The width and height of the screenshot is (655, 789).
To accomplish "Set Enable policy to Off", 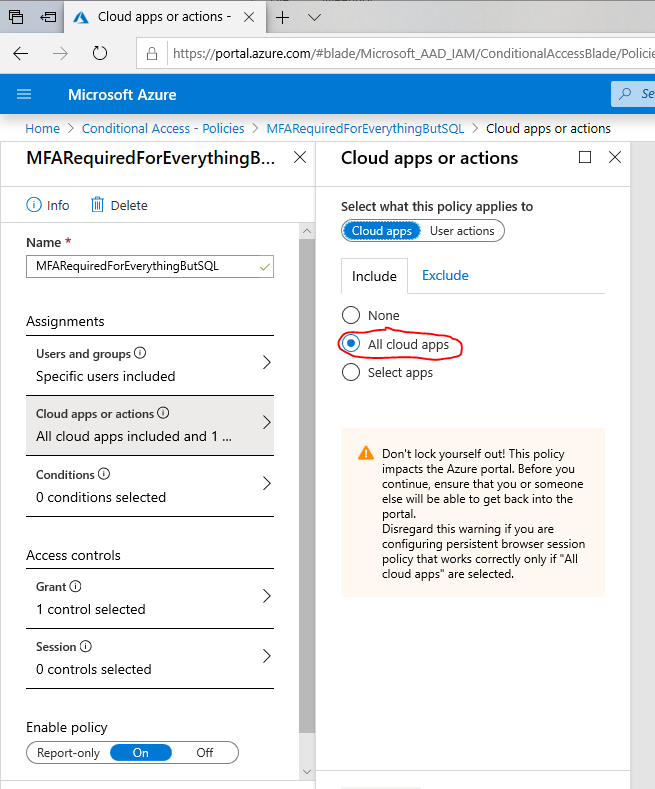I will click(x=205, y=753).
